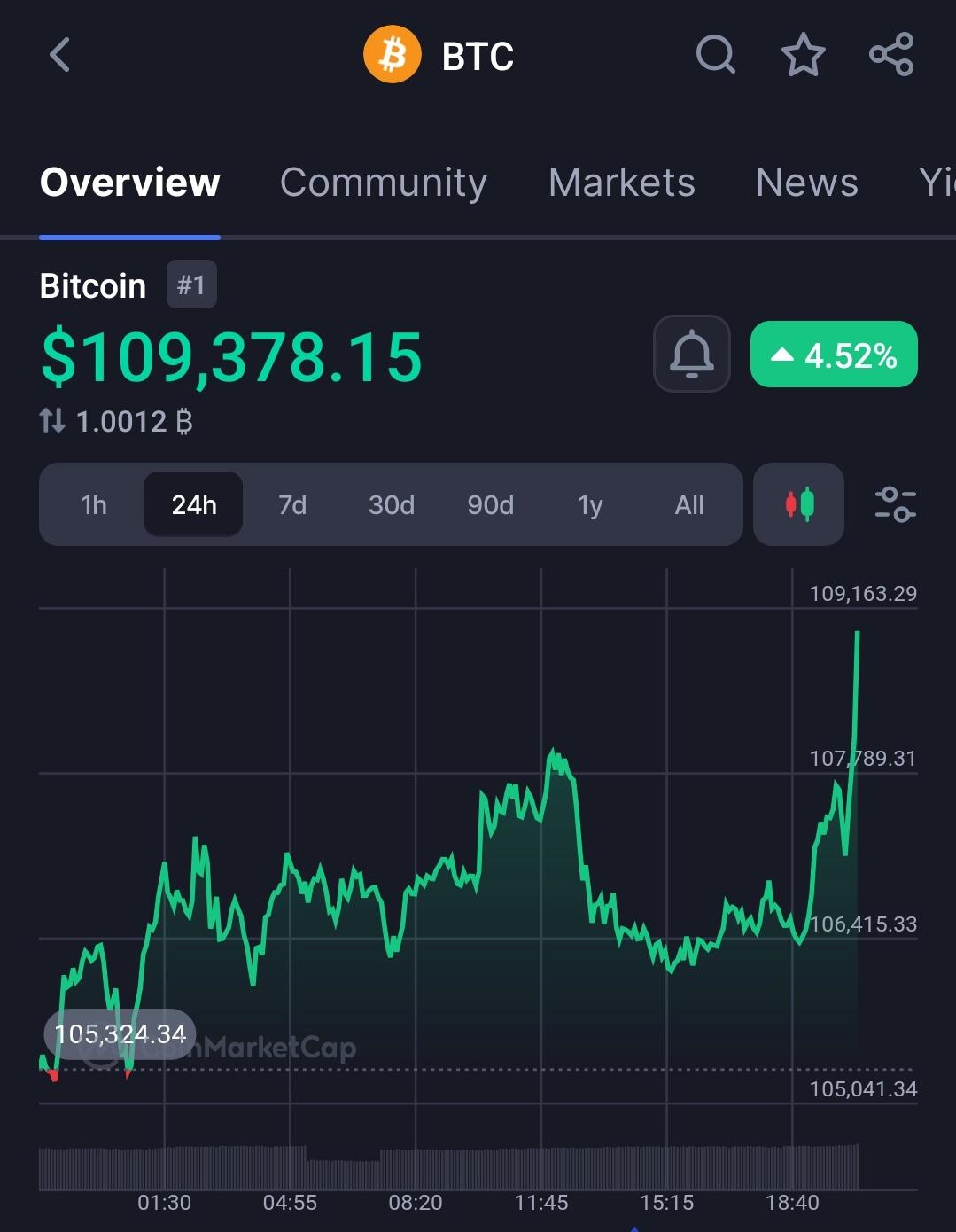Tap the latest peak of the price line
The width and height of the screenshot is (956, 1232).
point(857,633)
